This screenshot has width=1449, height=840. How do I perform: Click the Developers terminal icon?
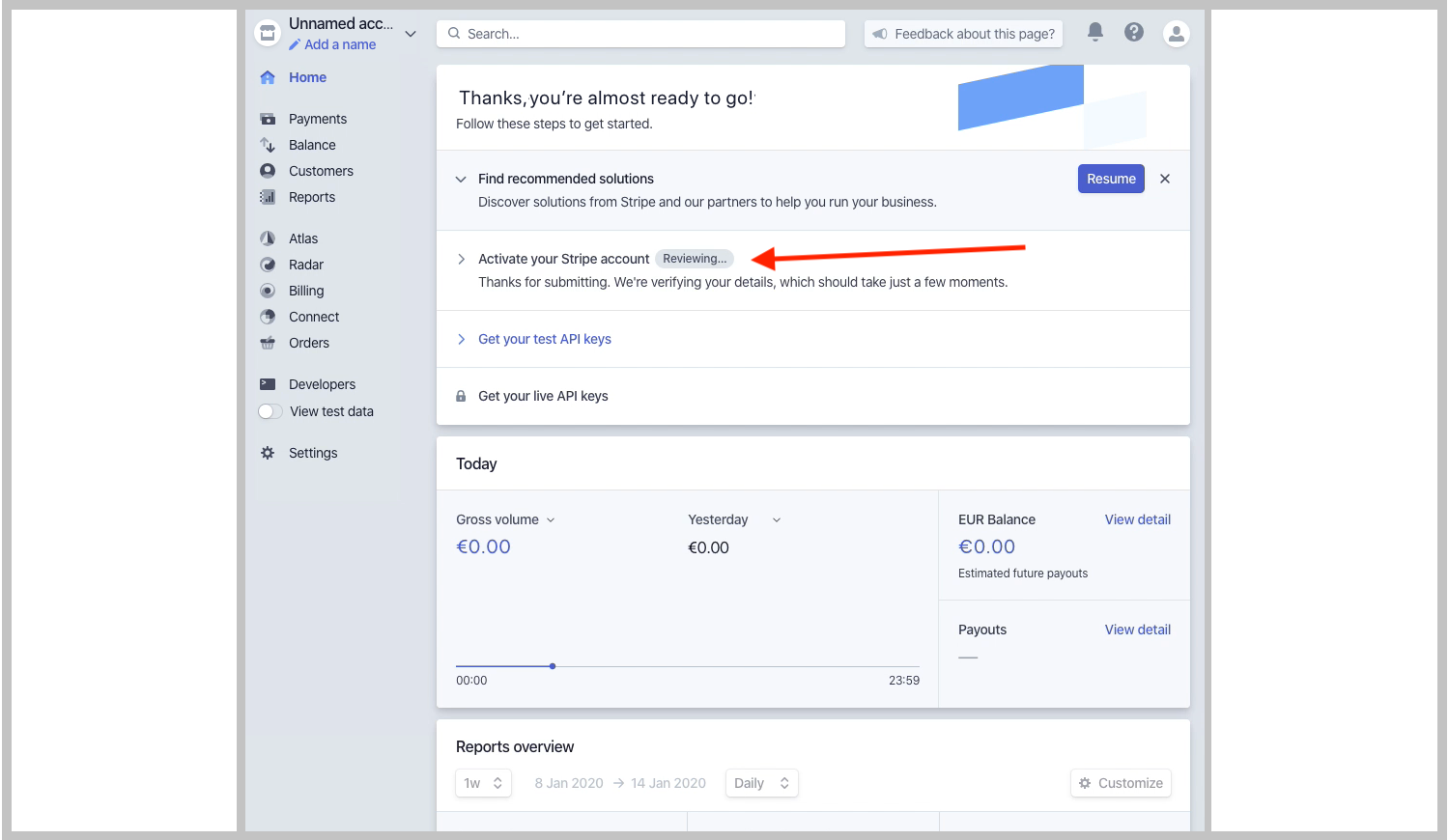point(268,384)
